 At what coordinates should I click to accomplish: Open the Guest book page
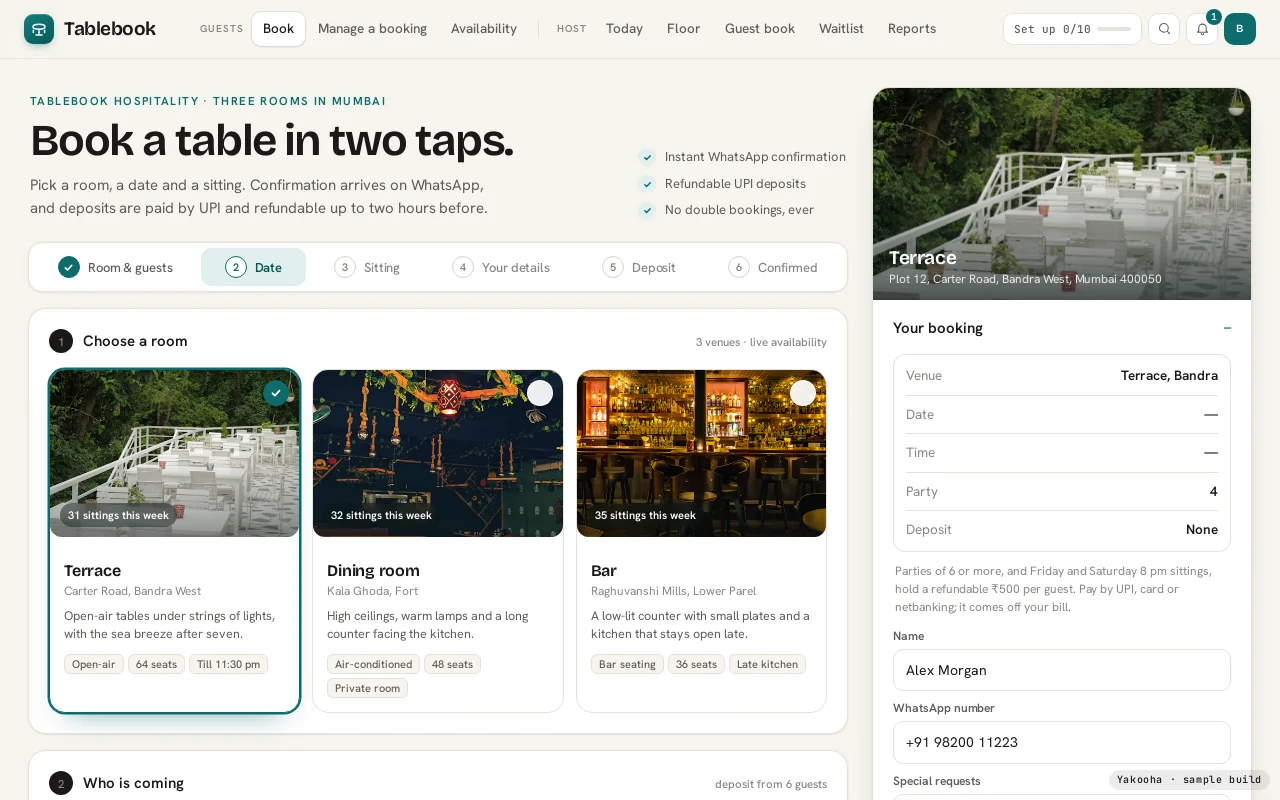pos(760,29)
